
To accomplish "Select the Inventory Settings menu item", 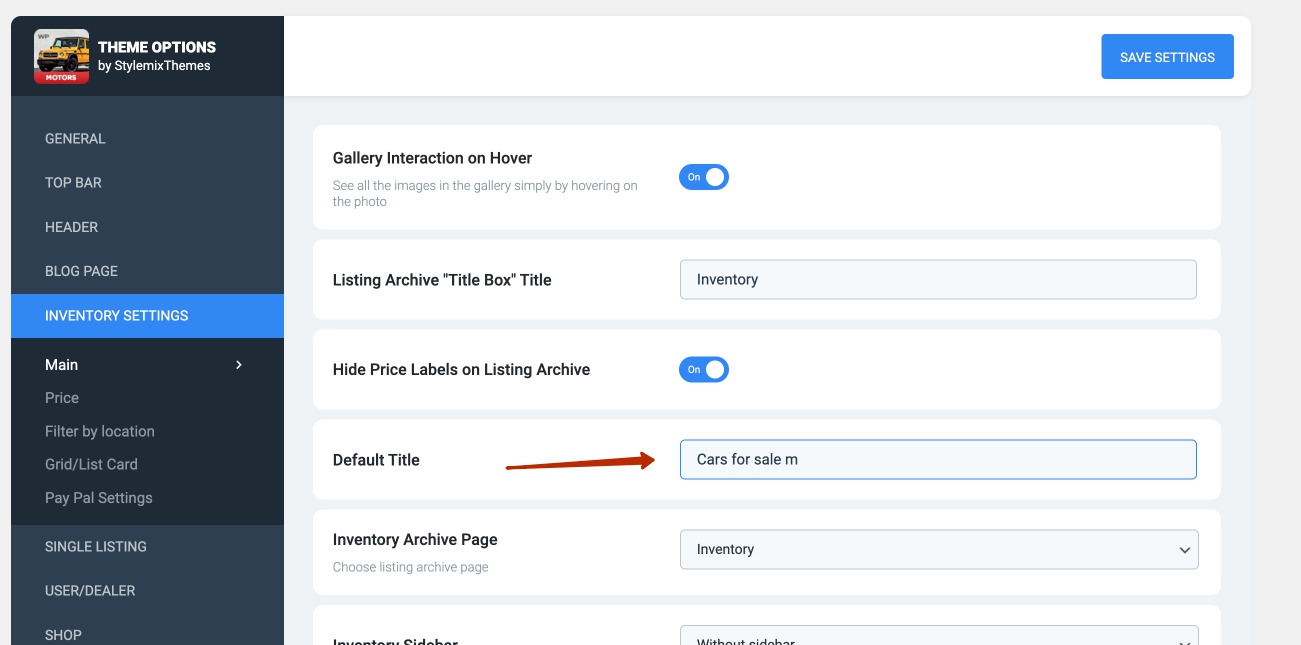I will (x=116, y=315).
